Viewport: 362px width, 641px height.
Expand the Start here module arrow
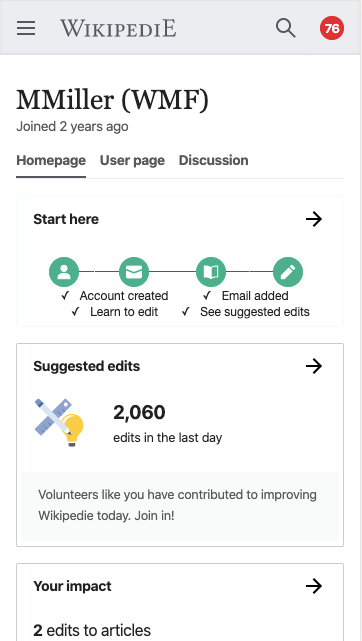pos(314,220)
